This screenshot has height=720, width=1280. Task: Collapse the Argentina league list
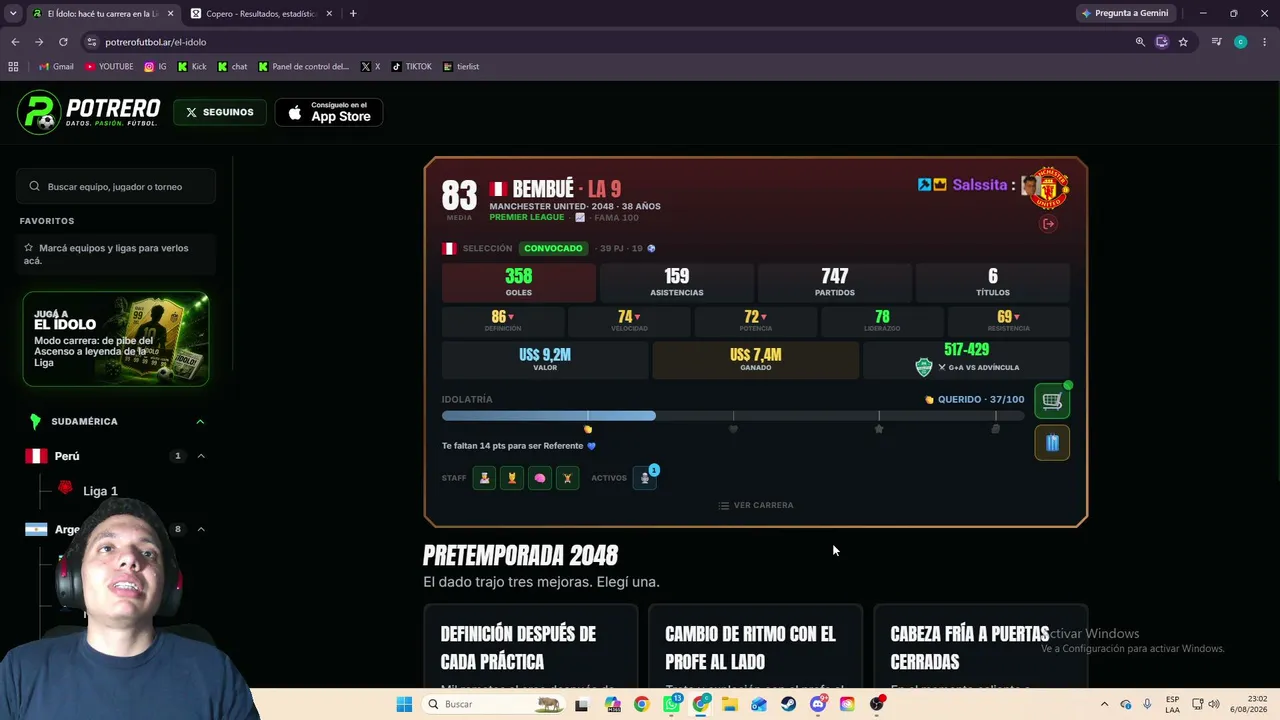[x=201, y=529]
